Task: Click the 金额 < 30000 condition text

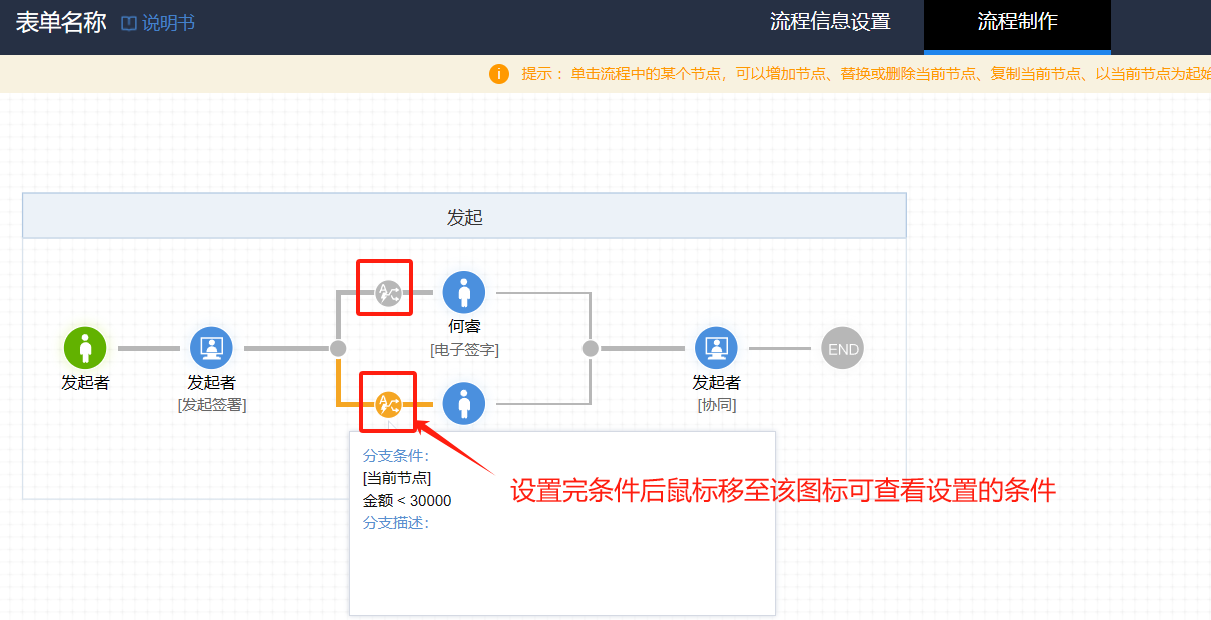Action: click(x=407, y=500)
